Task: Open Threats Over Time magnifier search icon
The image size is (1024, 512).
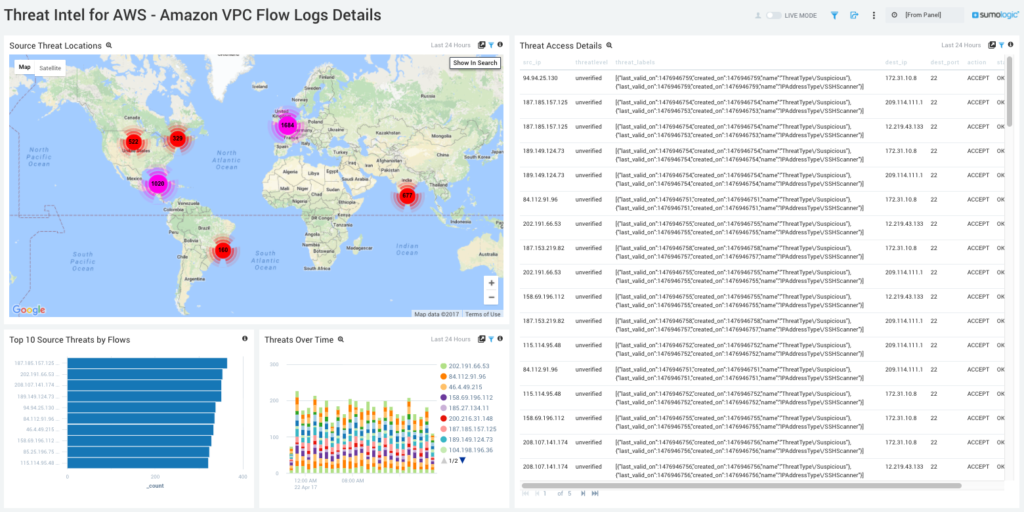Action: pos(341,339)
